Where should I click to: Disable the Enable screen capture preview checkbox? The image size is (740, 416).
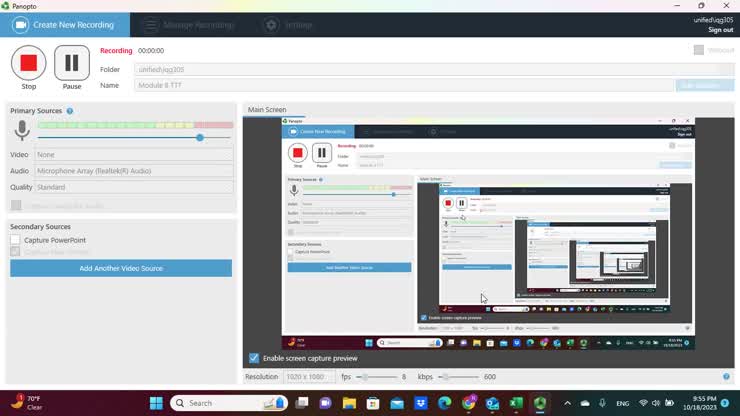coord(254,358)
